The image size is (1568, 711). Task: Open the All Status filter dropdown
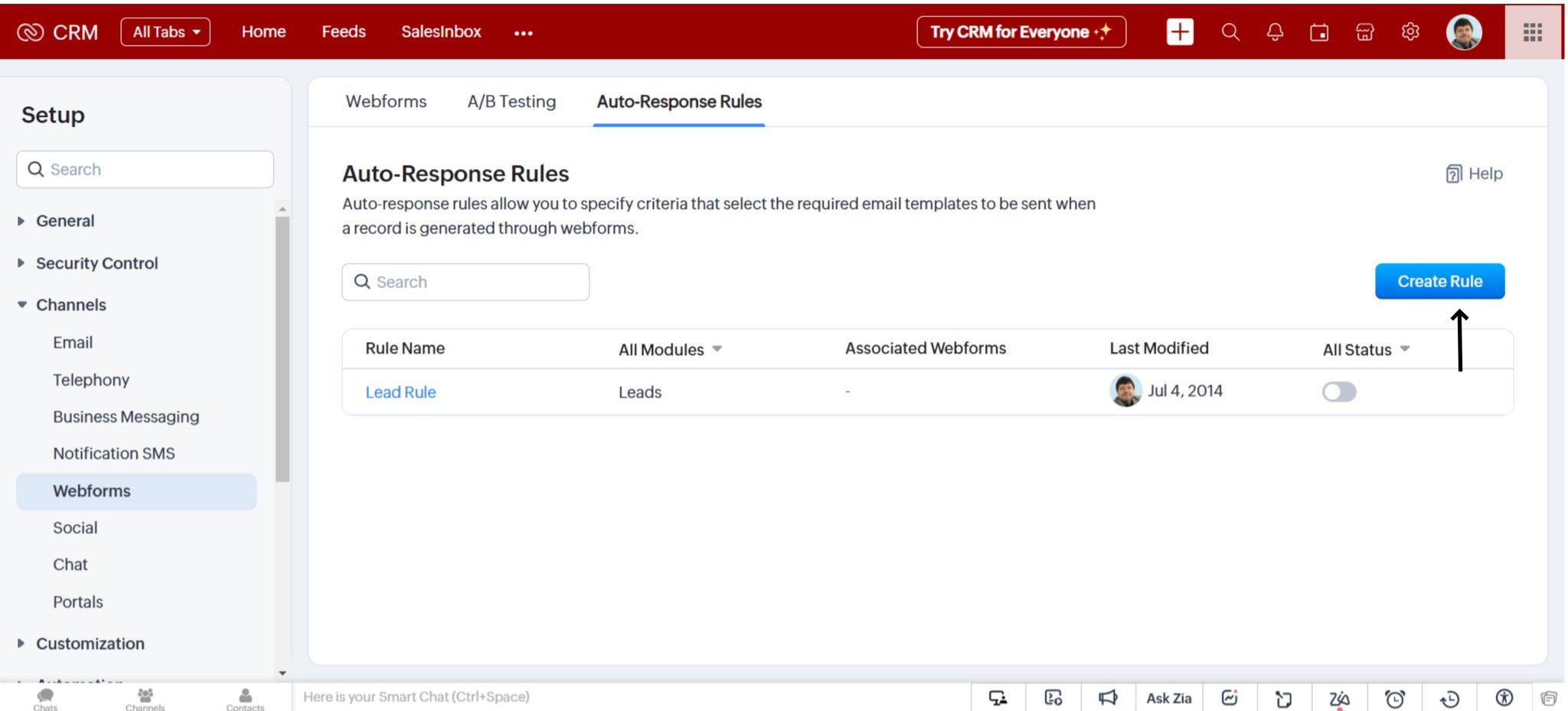(1406, 350)
